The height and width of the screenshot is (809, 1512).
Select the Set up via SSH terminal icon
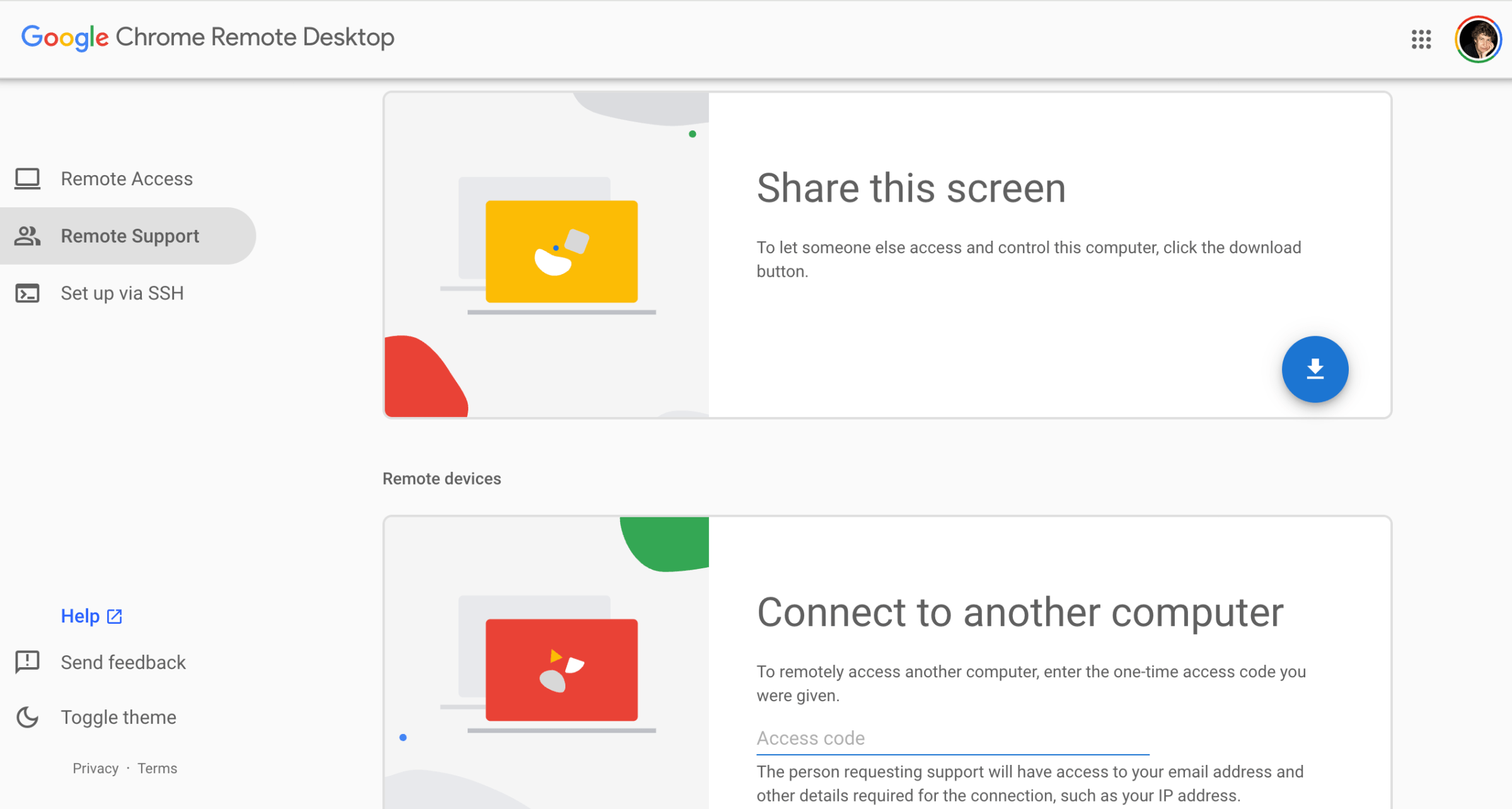pyautogui.click(x=26, y=293)
